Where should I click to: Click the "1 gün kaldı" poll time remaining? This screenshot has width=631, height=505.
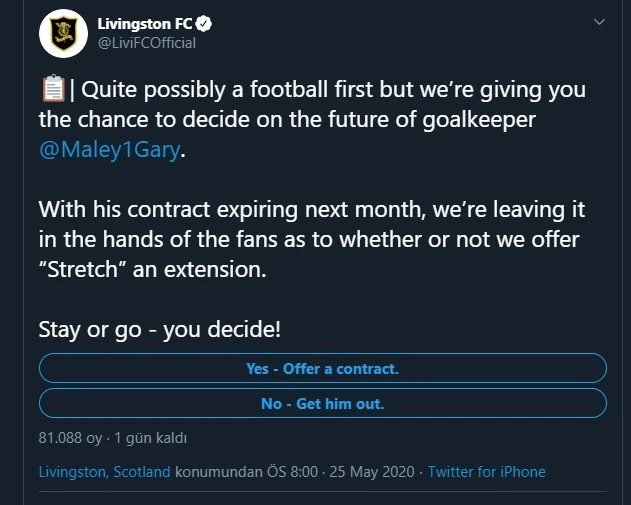click(x=151, y=438)
